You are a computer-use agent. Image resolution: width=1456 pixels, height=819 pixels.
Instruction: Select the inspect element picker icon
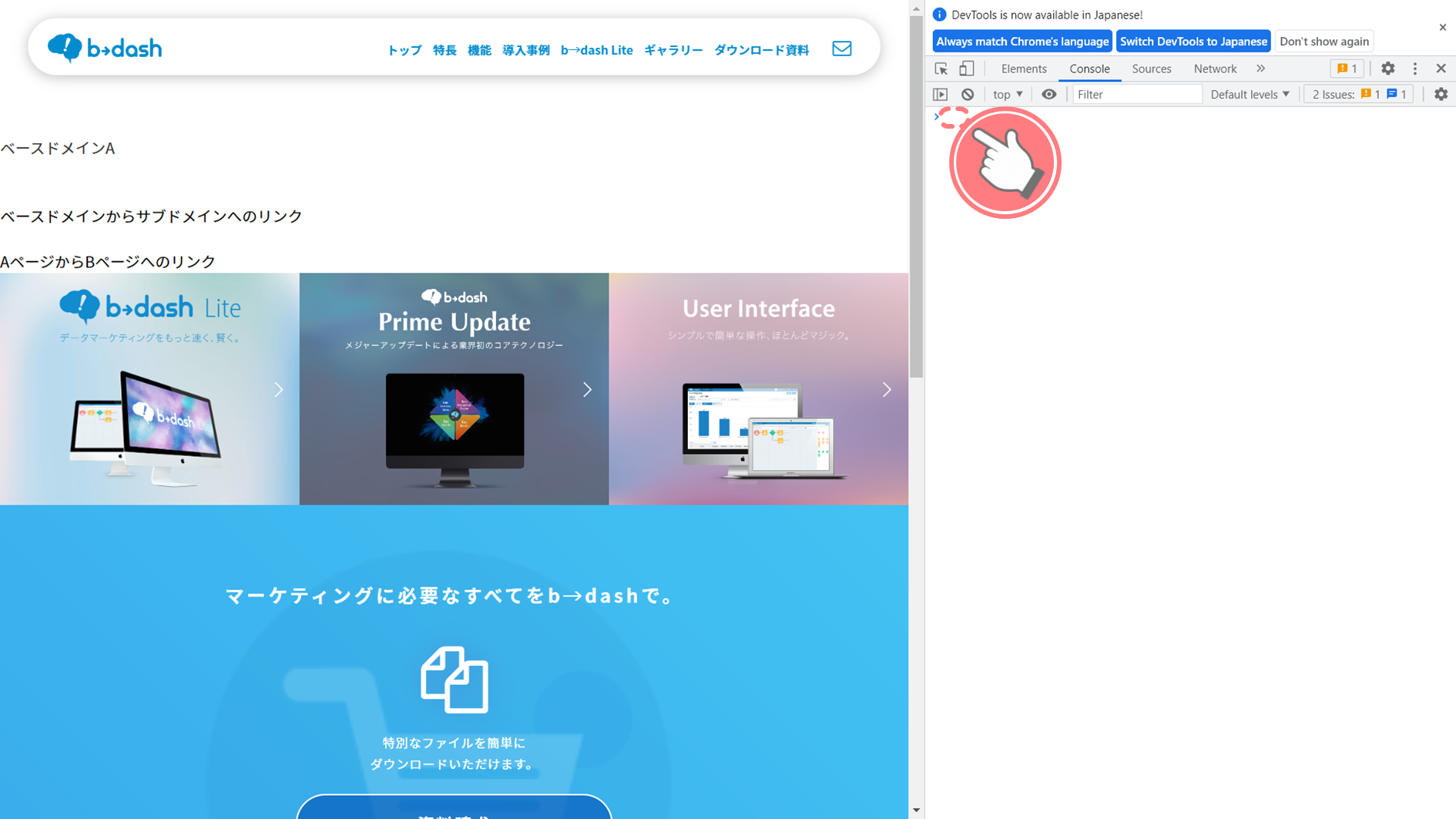click(941, 69)
